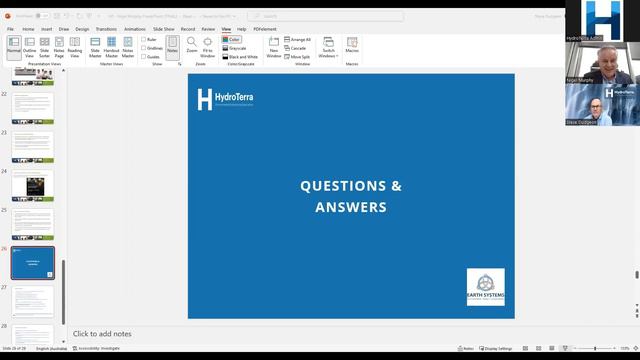The width and height of the screenshot is (640, 360).
Task: Open Outline View
Action: click(x=29, y=47)
